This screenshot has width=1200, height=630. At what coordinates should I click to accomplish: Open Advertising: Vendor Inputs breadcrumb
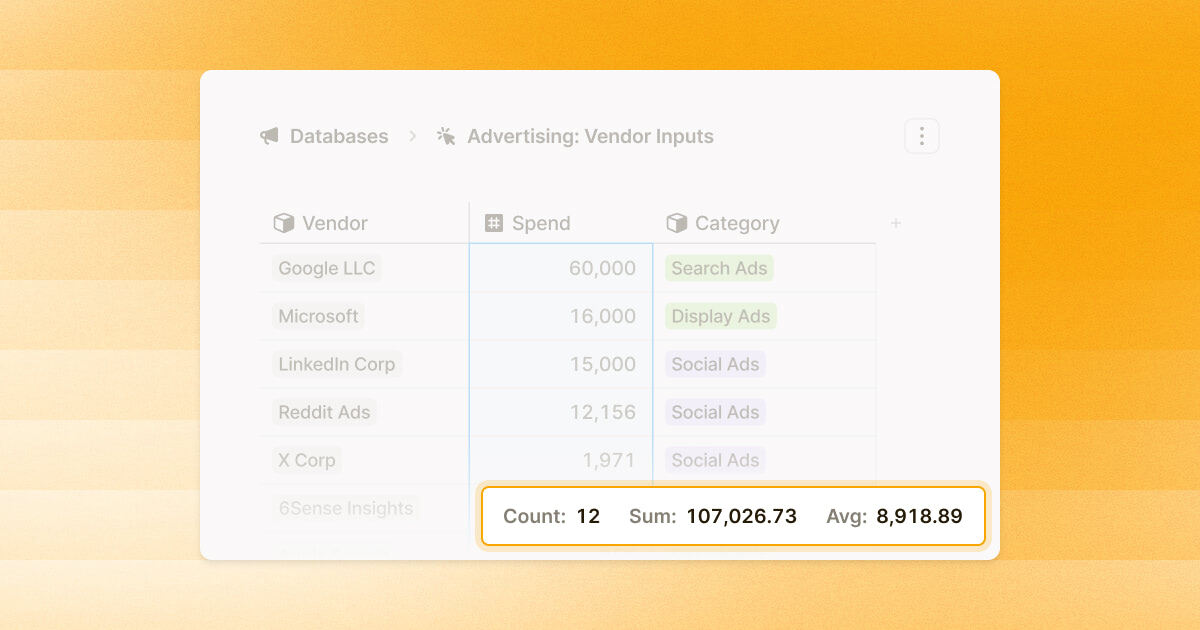tap(590, 136)
